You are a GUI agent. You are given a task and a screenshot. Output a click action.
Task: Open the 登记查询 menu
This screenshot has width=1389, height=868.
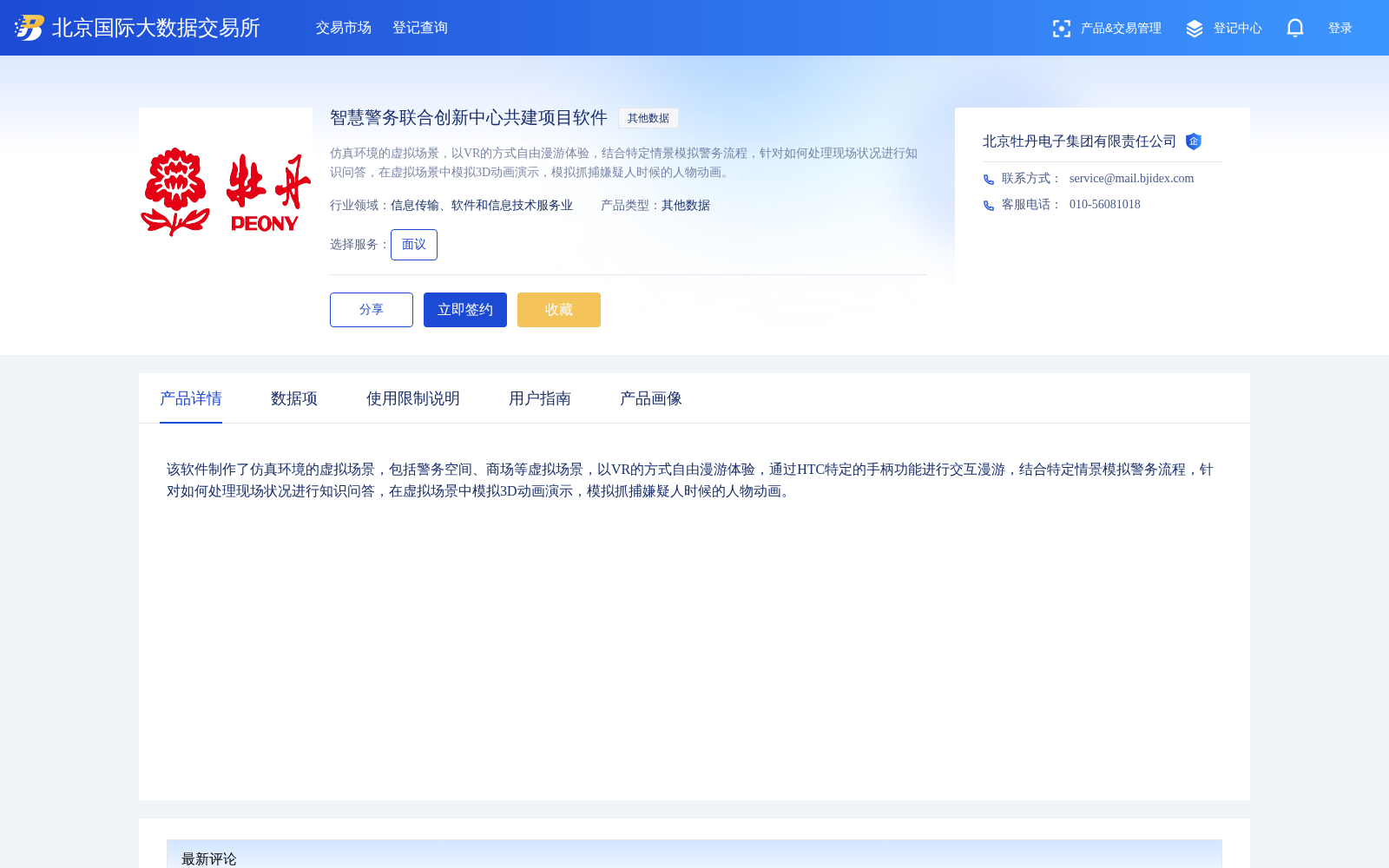420,28
